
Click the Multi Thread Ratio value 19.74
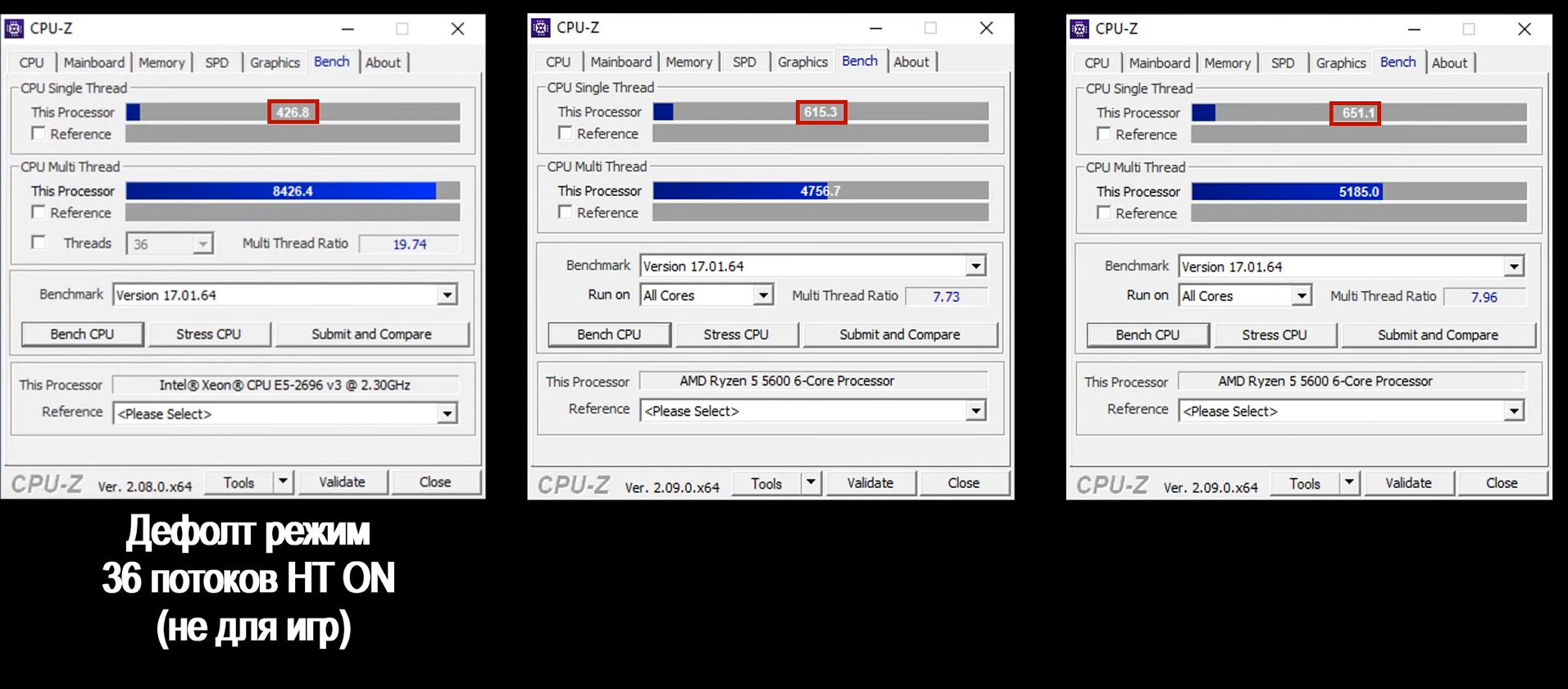point(410,244)
